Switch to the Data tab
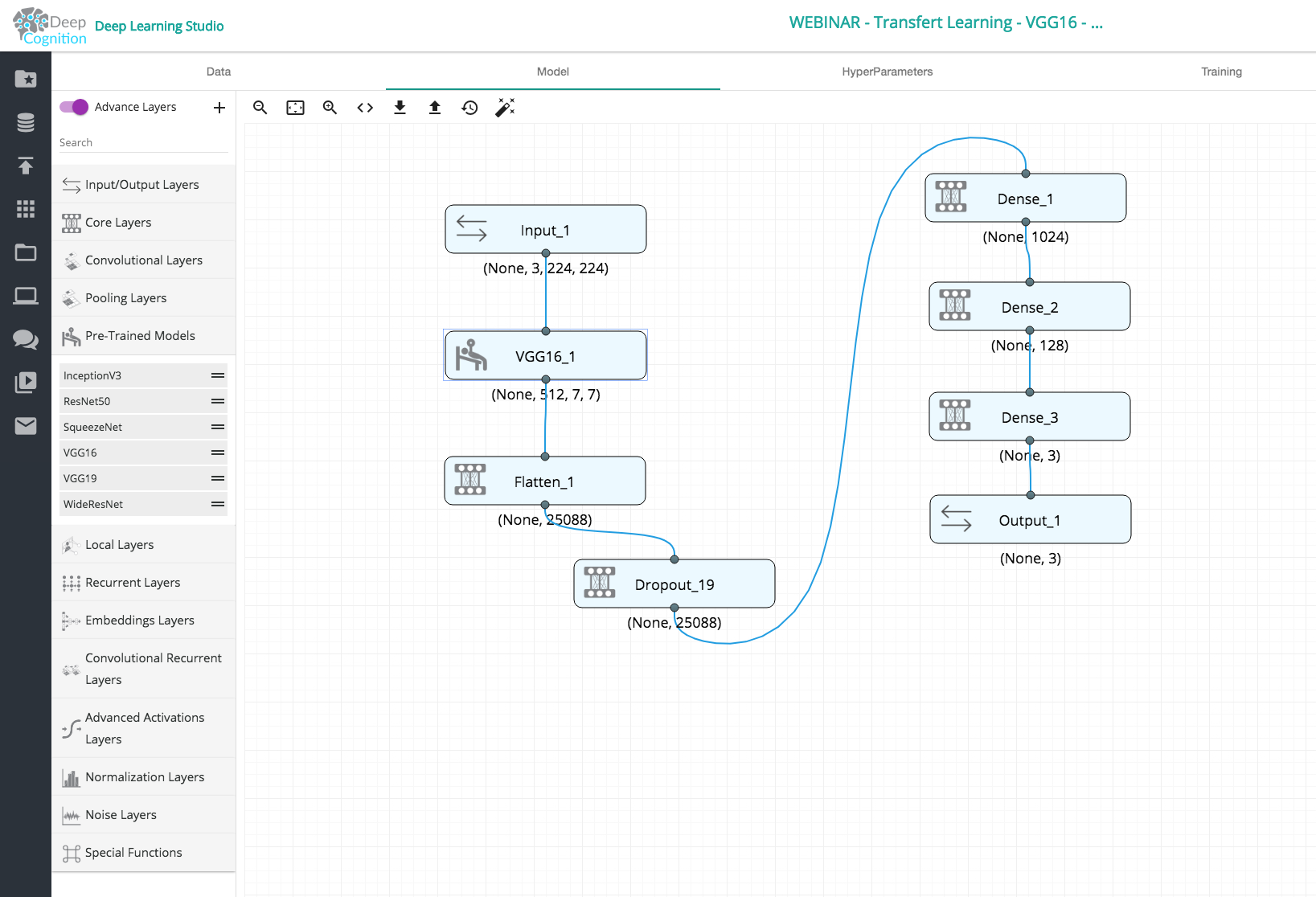 (219, 72)
